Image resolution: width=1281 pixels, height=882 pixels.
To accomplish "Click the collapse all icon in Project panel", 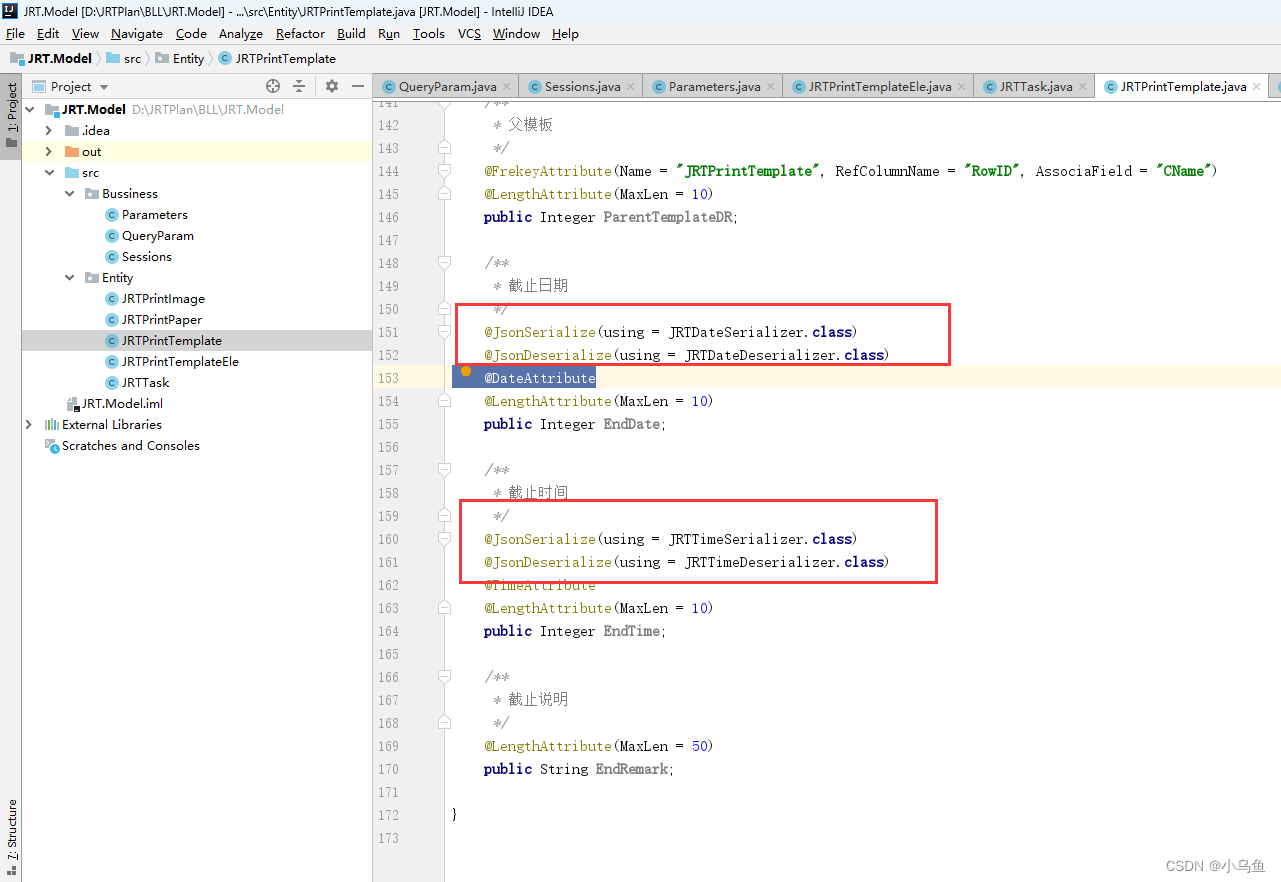I will (299, 86).
